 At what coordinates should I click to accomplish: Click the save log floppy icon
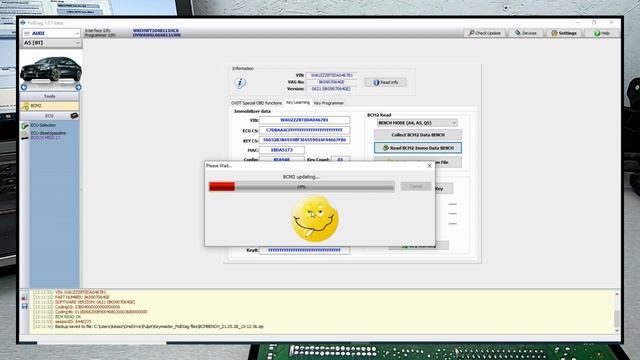[x=24, y=306]
